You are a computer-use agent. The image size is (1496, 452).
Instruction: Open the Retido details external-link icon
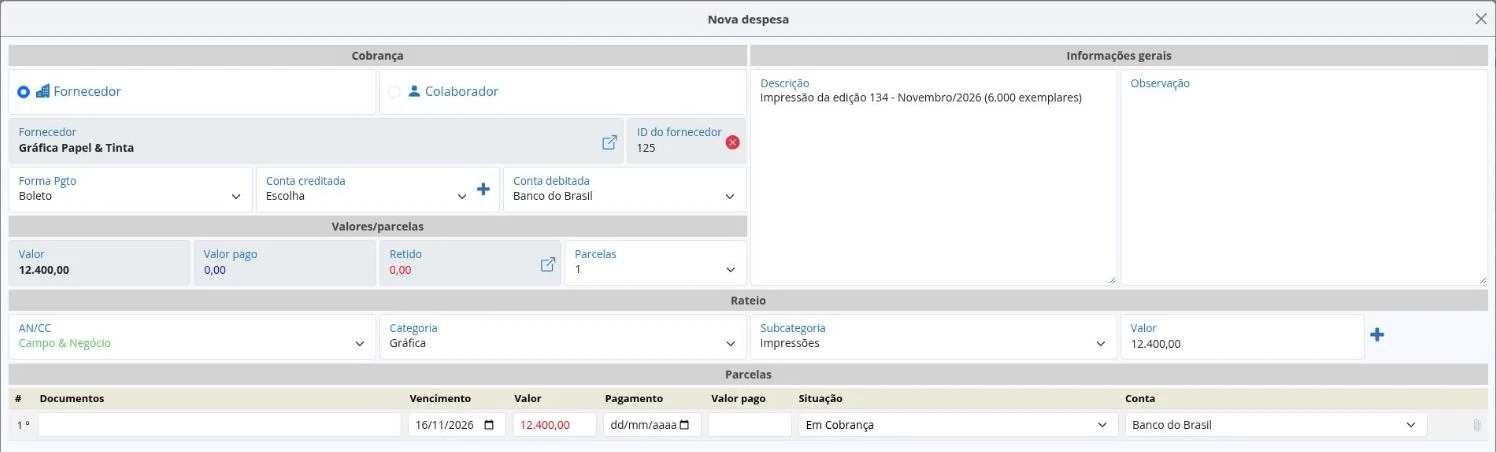click(x=548, y=264)
